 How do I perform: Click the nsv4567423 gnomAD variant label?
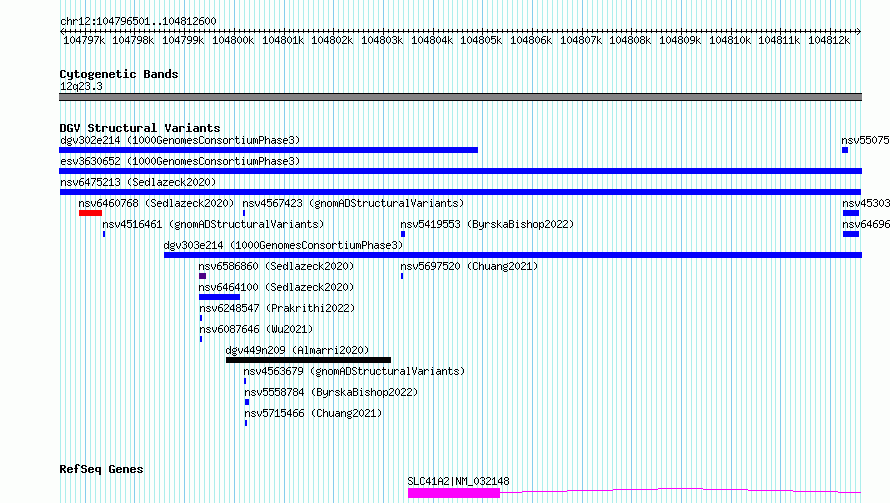pyautogui.click(x=353, y=203)
